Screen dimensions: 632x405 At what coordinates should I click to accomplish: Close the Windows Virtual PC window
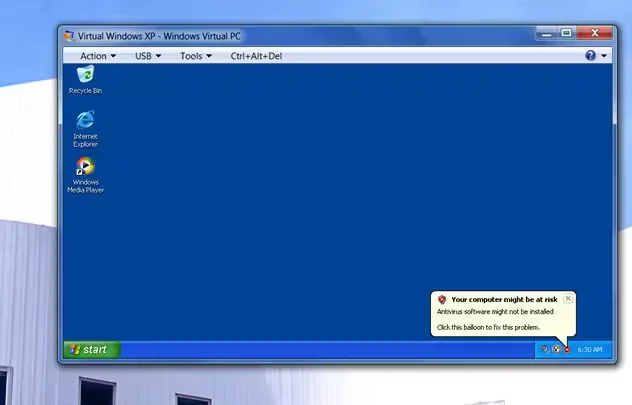pyautogui.click(x=595, y=33)
